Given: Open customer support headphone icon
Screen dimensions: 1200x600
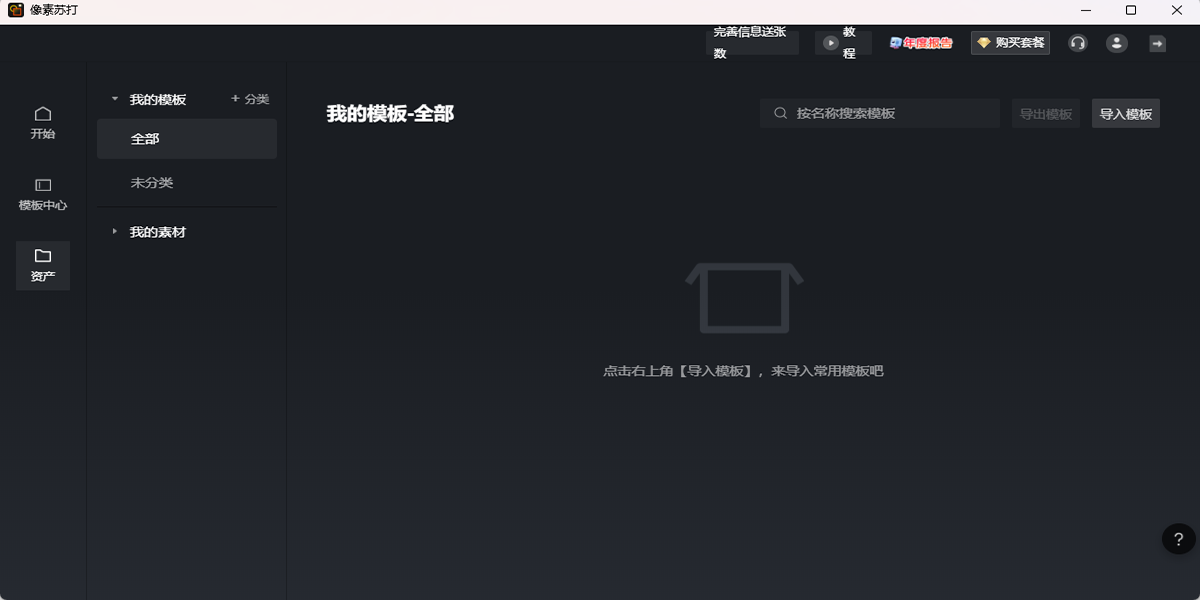Looking at the screenshot, I should 1077,43.
